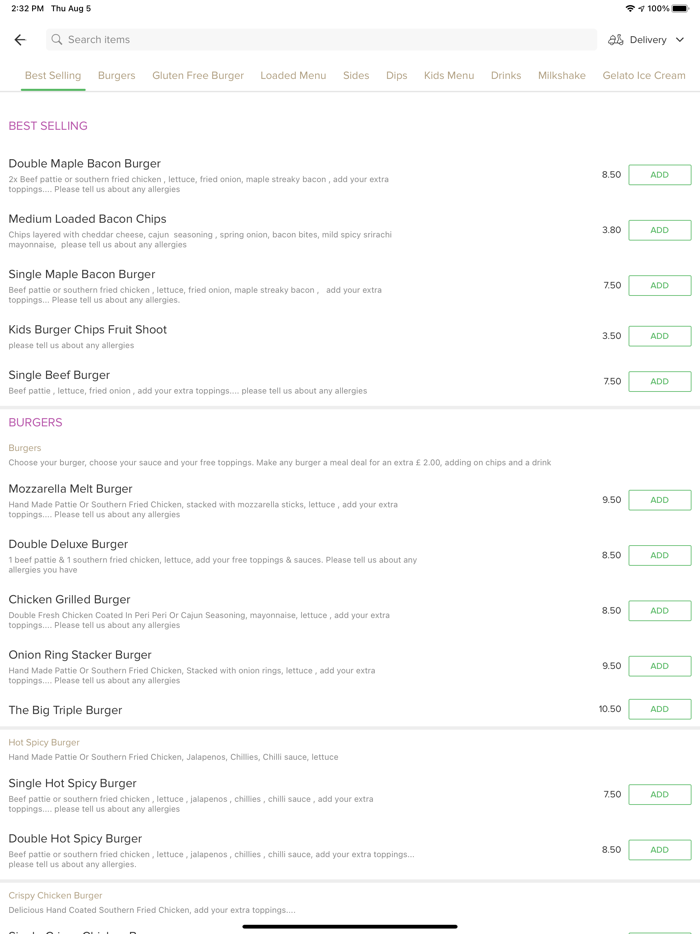Tap the back arrow icon

pos(20,40)
